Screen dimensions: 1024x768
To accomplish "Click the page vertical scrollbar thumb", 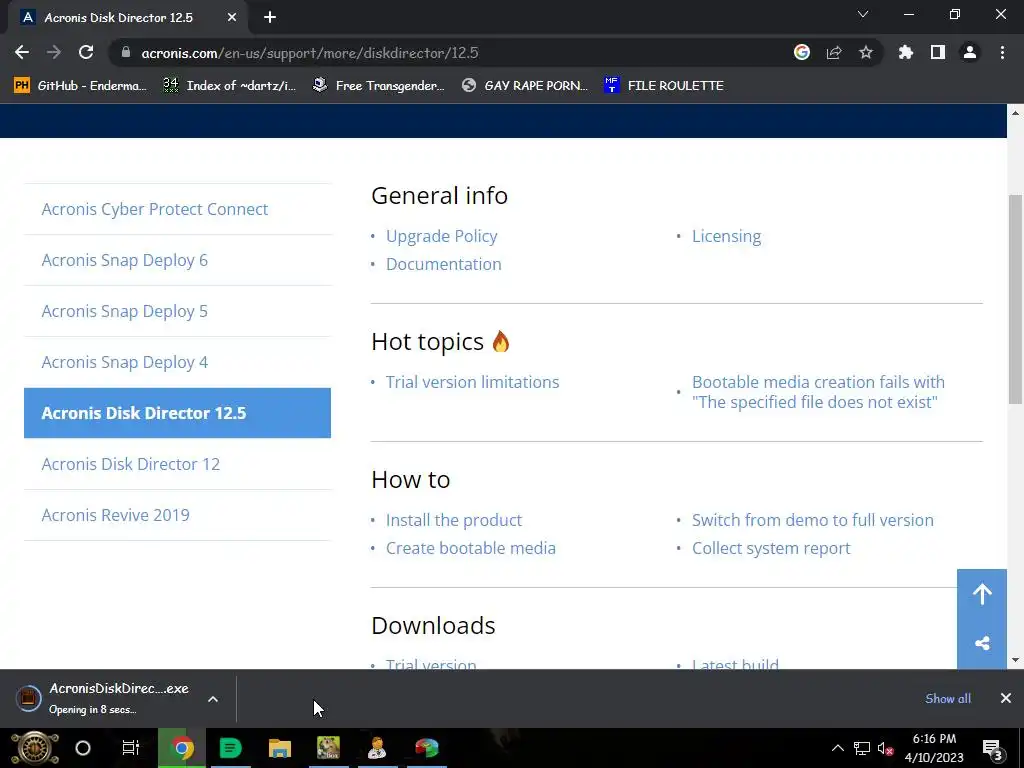I will pyautogui.click(x=1016, y=299).
